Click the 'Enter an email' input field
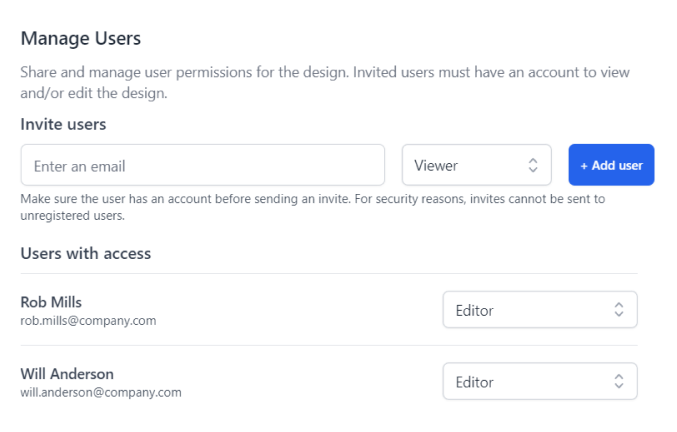The width and height of the screenshot is (677, 432). tap(202, 165)
